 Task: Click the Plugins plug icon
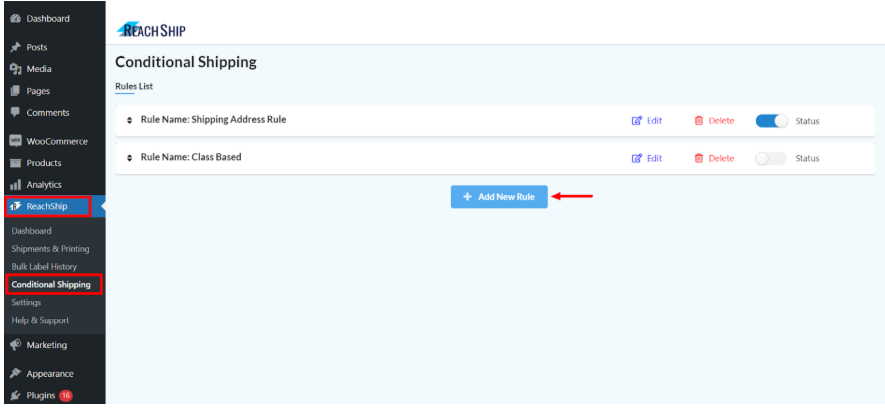[x=15, y=396]
